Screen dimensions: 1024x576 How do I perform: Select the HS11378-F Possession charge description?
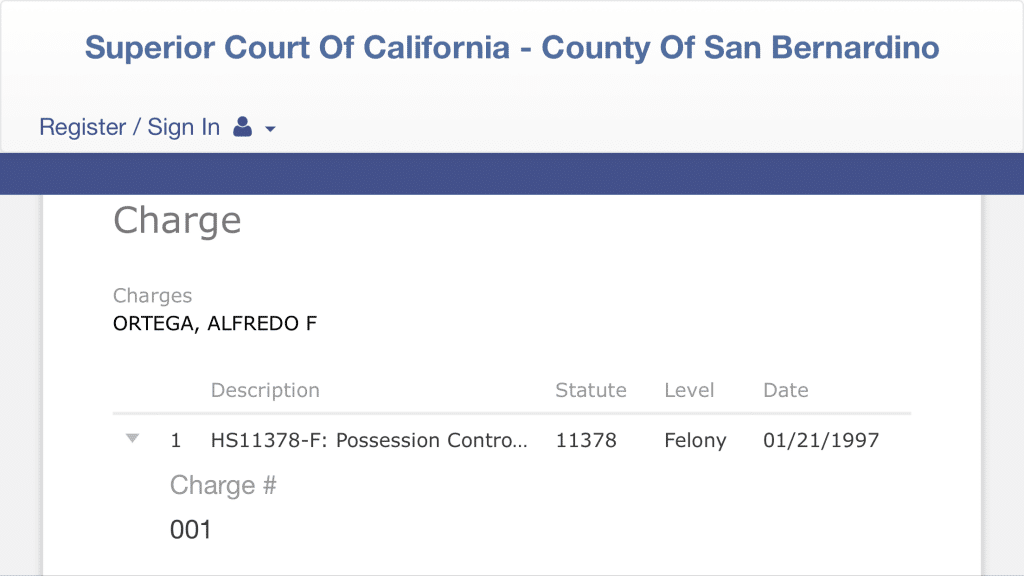point(368,440)
